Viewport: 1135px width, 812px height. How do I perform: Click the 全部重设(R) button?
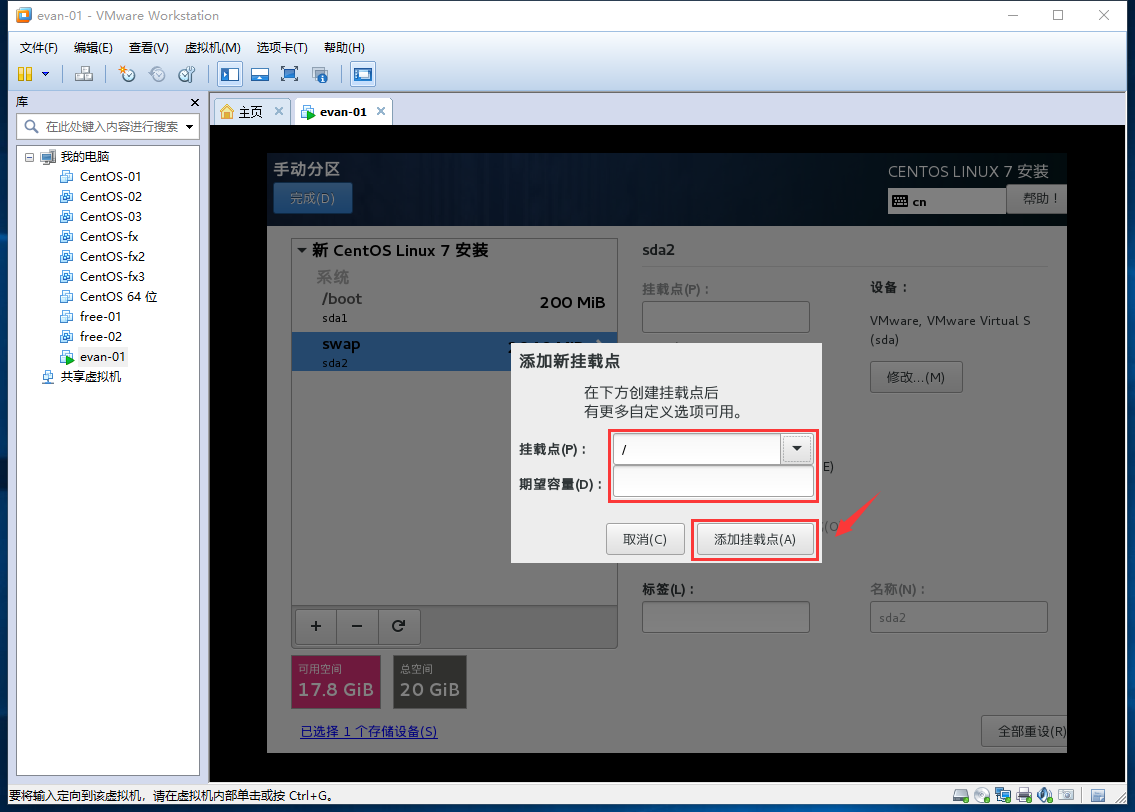(1024, 731)
